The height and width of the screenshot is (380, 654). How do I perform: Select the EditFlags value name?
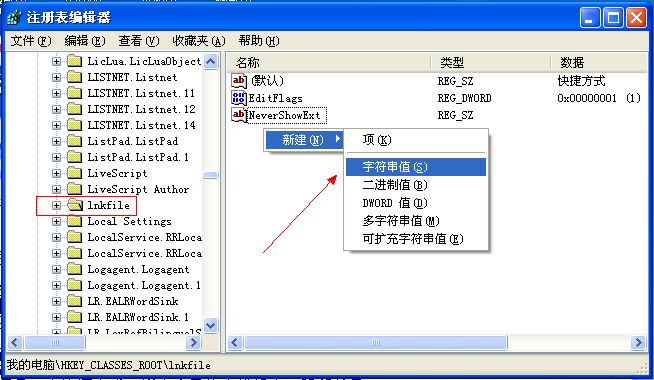(x=276, y=98)
